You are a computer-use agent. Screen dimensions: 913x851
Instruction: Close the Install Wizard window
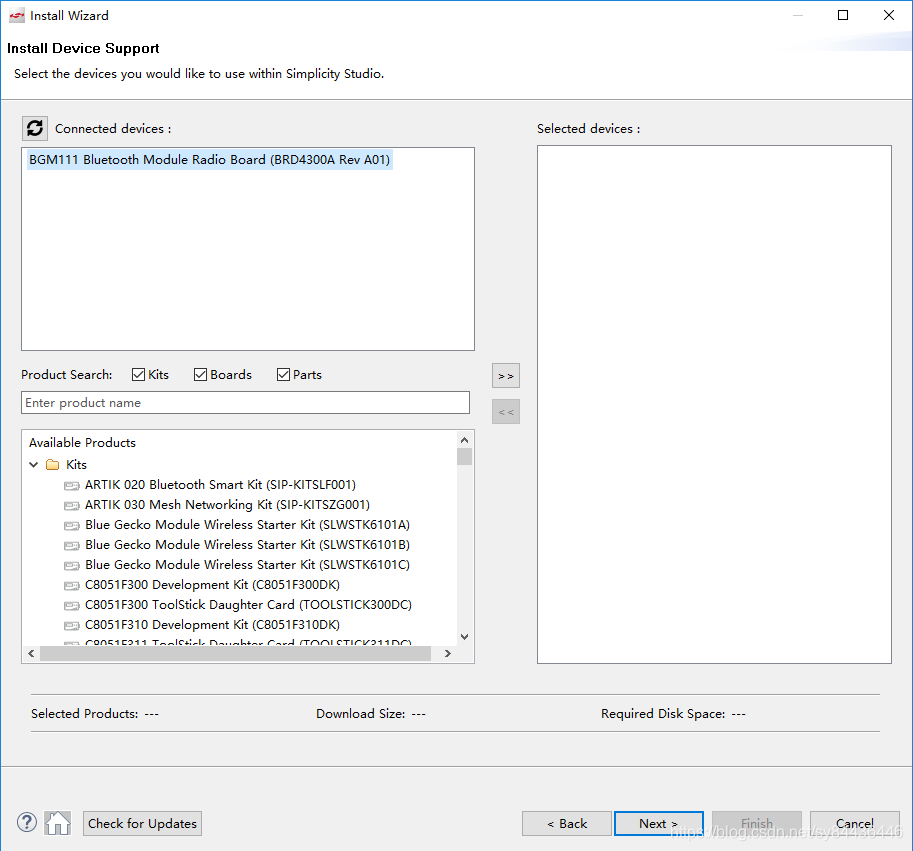(889, 15)
